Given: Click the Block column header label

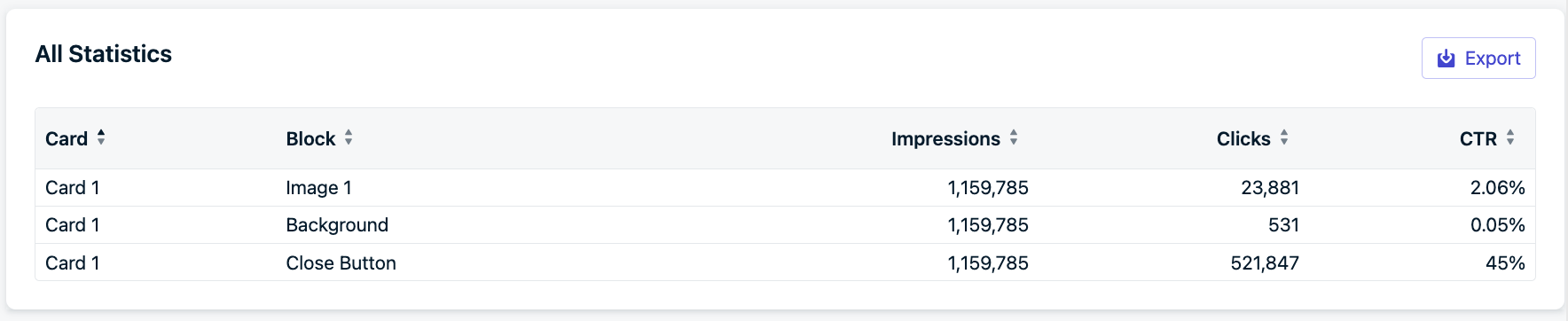Looking at the screenshot, I should click(310, 139).
